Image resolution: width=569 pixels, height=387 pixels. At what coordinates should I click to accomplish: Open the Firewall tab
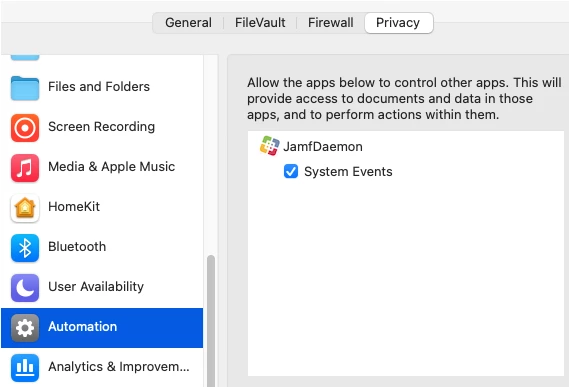point(330,23)
